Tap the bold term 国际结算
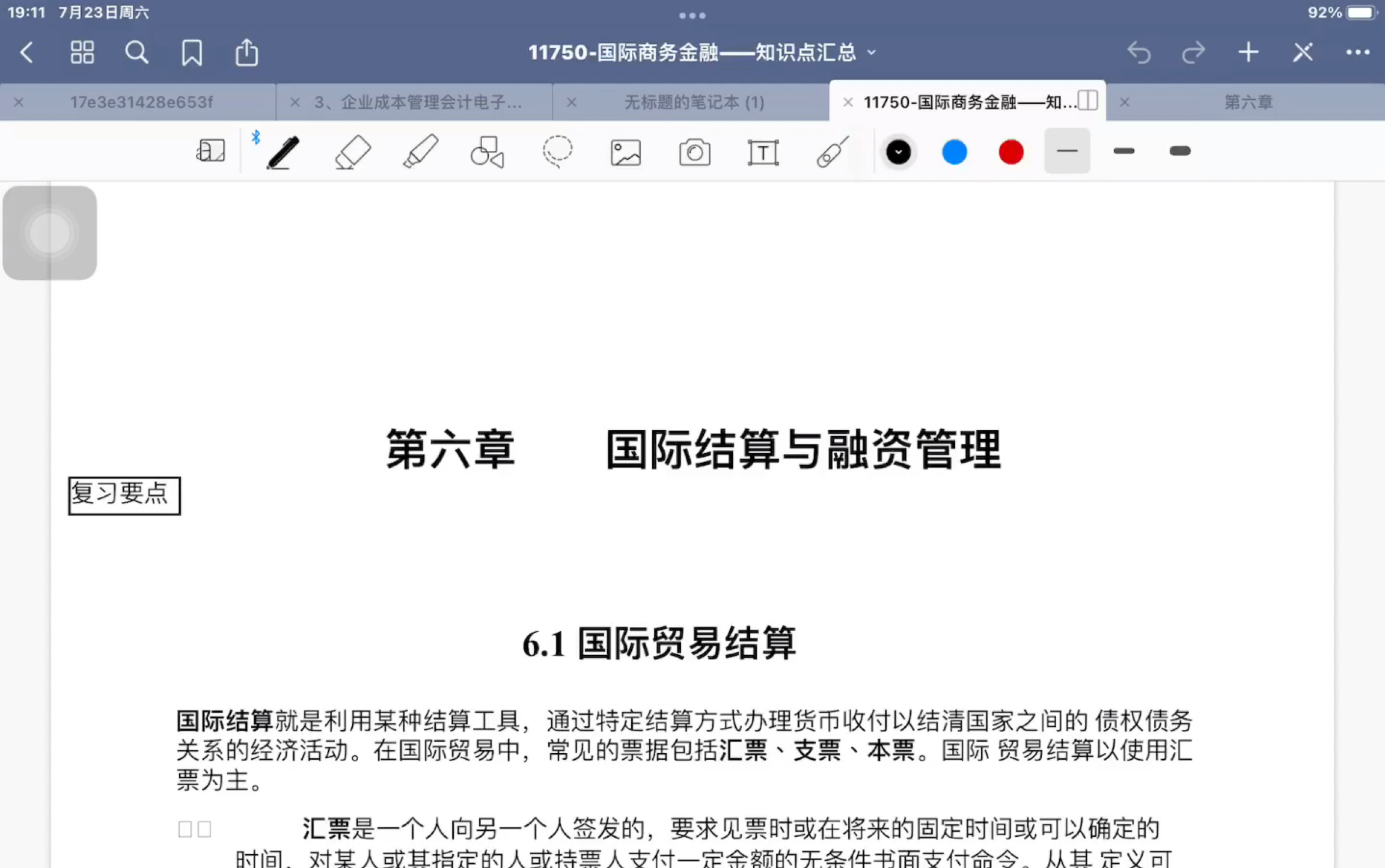Screen dimensions: 1385x868 [x=225, y=720]
